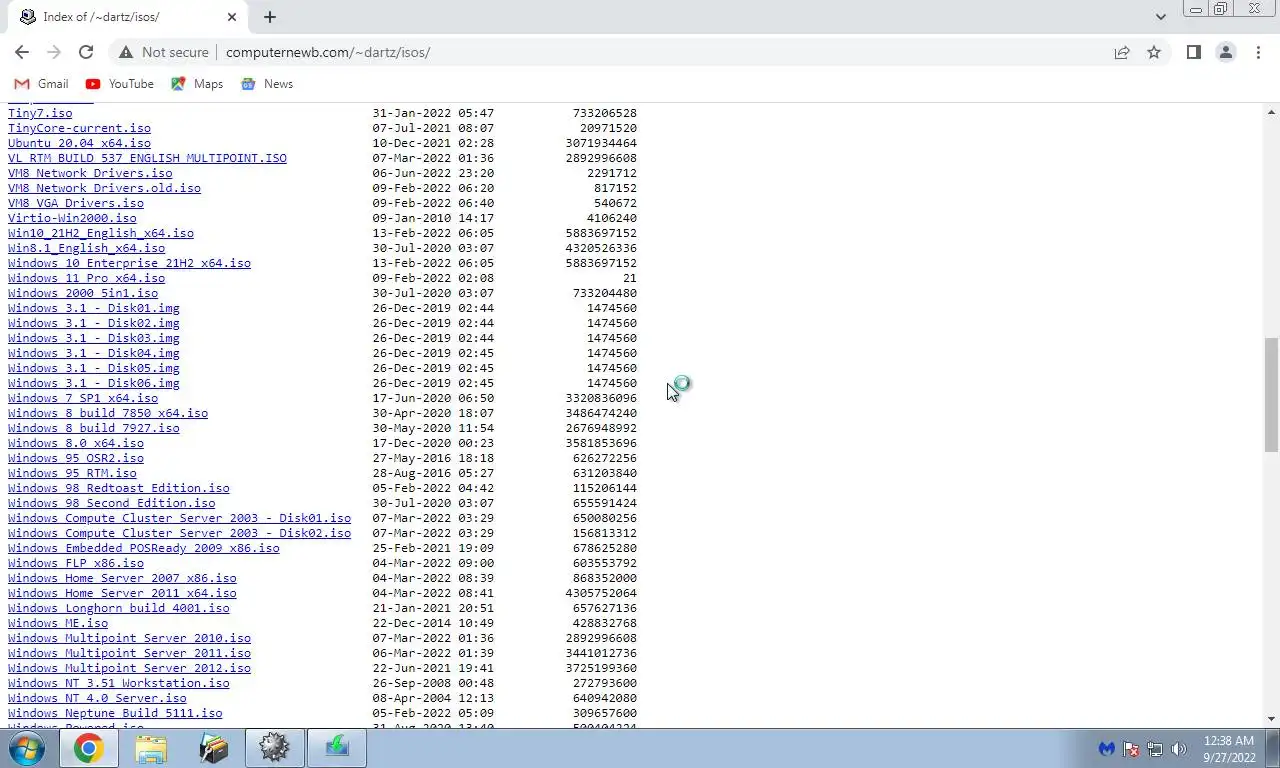Download Windows_Multipoint_Server_2012.iso
This screenshot has height=768, width=1280.
click(129, 668)
